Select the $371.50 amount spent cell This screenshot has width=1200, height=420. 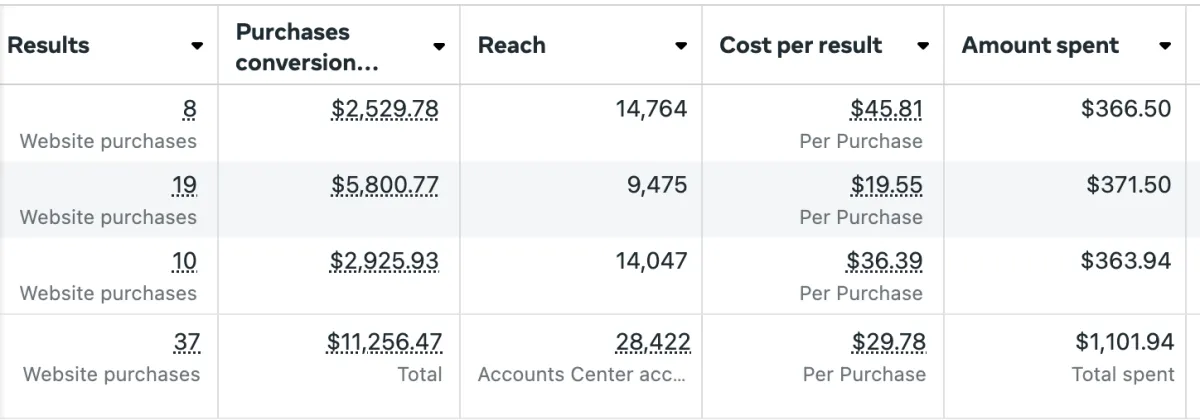[1128, 185]
